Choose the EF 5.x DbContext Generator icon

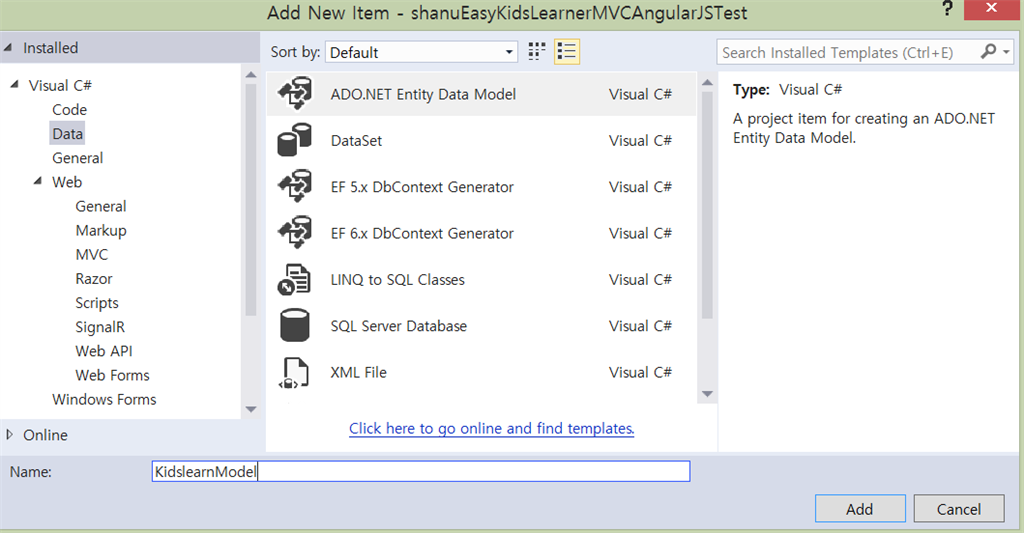[x=294, y=187]
